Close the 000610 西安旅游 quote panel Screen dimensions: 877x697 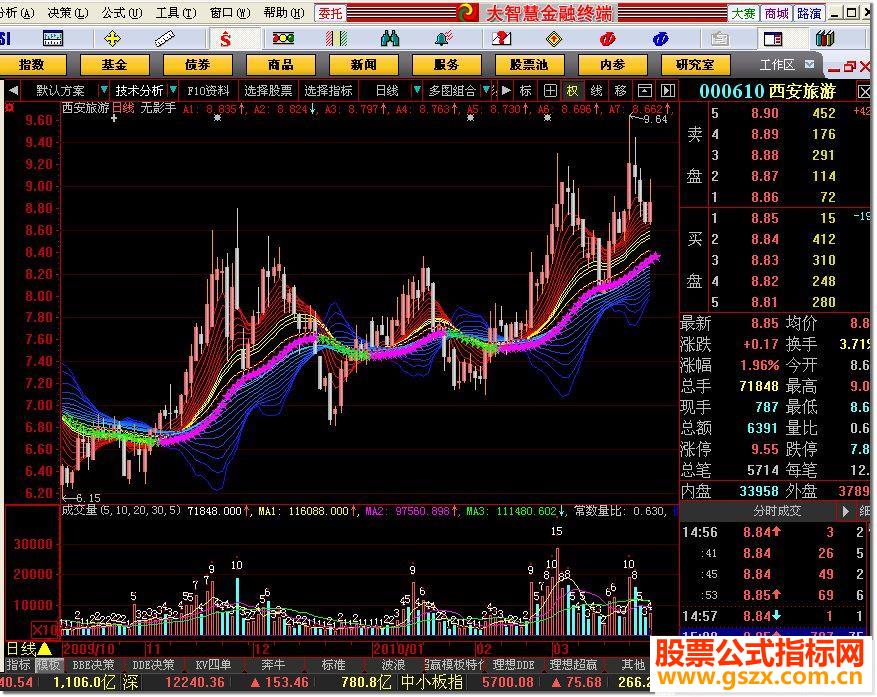pos(864,91)
